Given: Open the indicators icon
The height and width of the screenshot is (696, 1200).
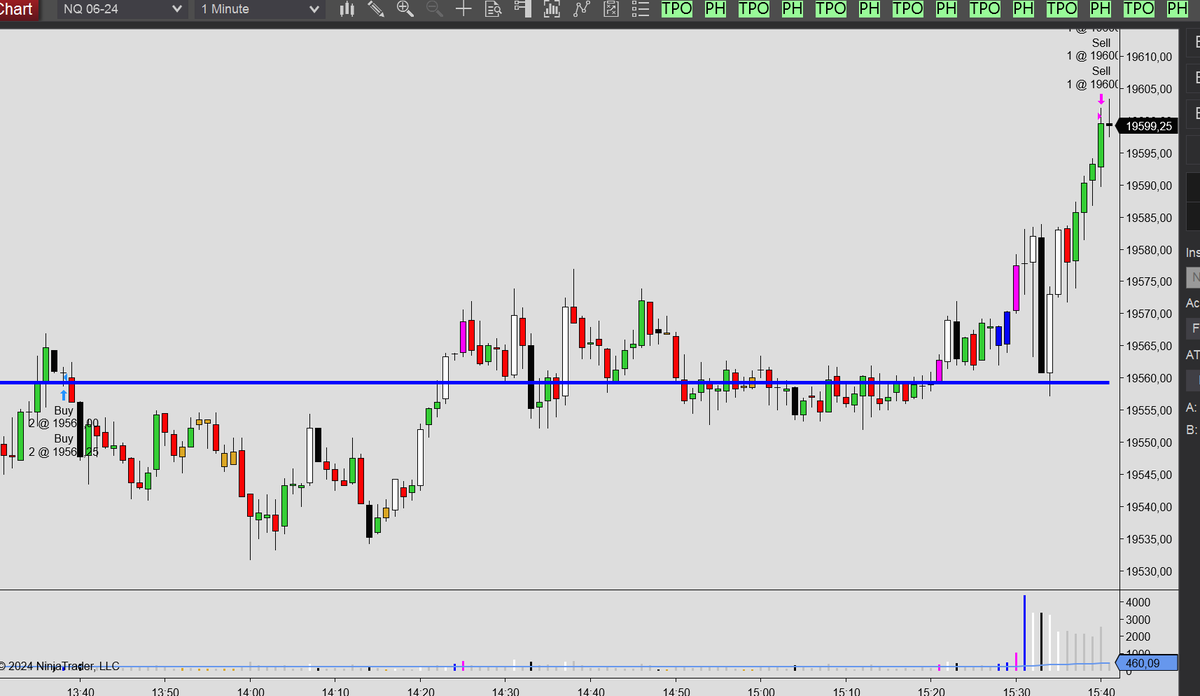Looking at the screenshot, I should (x=552, y=9).
